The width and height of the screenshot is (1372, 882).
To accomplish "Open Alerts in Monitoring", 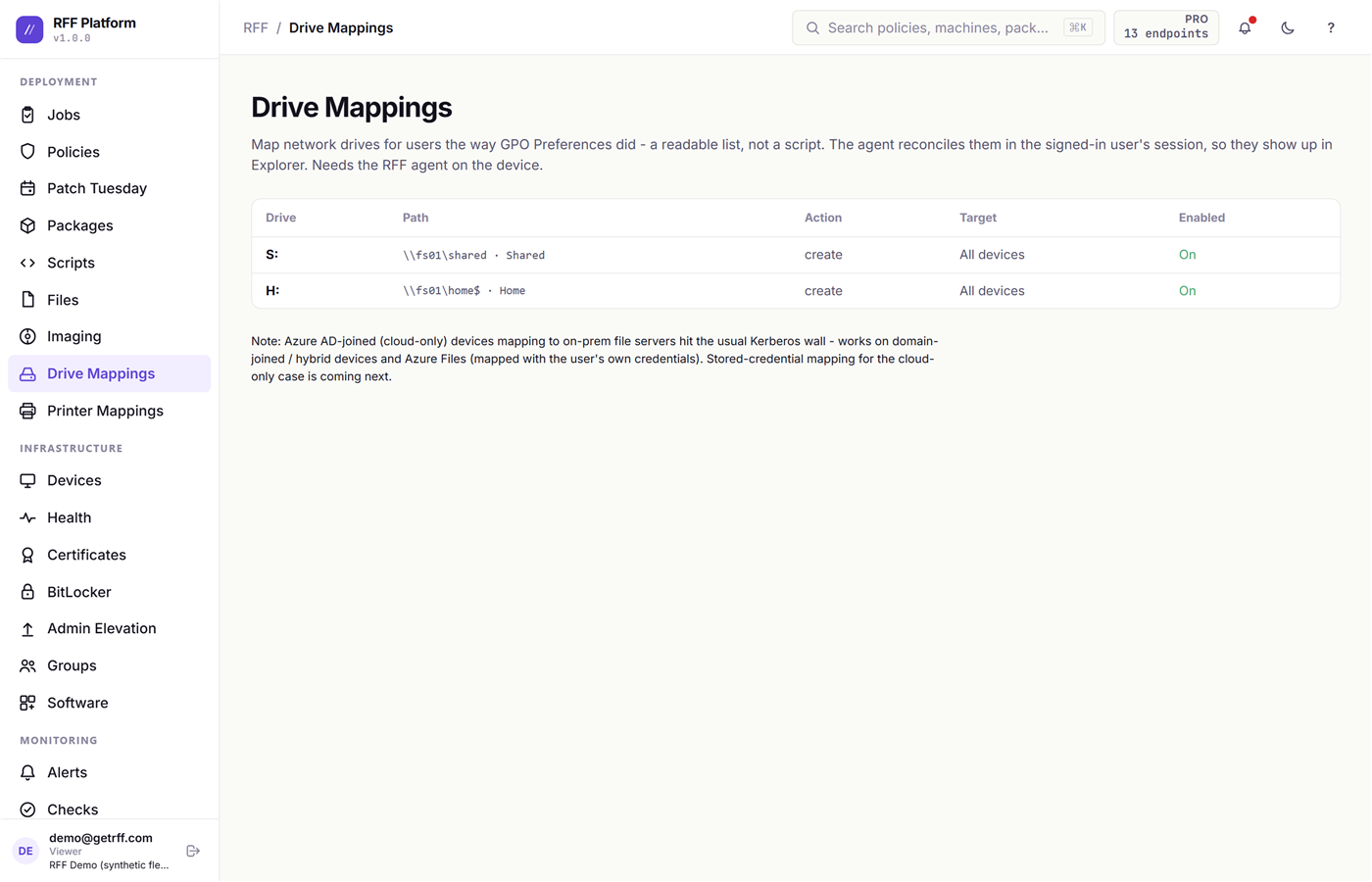I will (110, 772).
